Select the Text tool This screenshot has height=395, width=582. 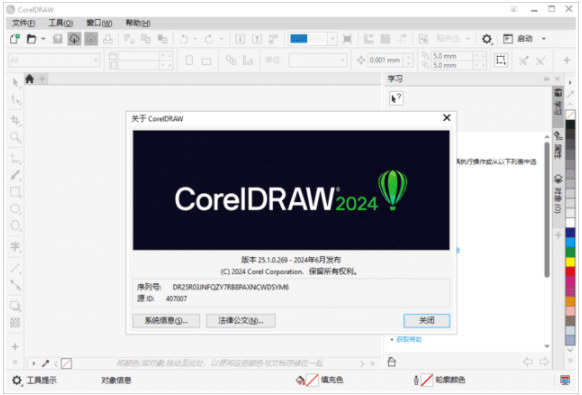pos(15,247)
